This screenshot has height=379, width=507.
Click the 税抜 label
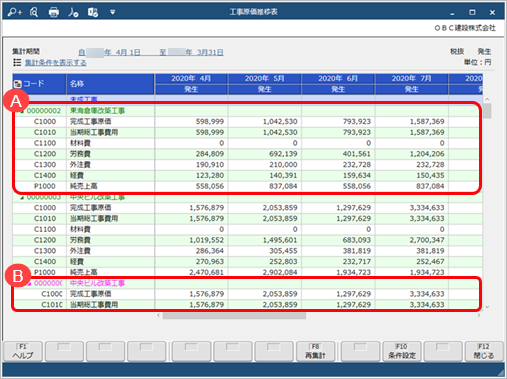tap(457, 51)
